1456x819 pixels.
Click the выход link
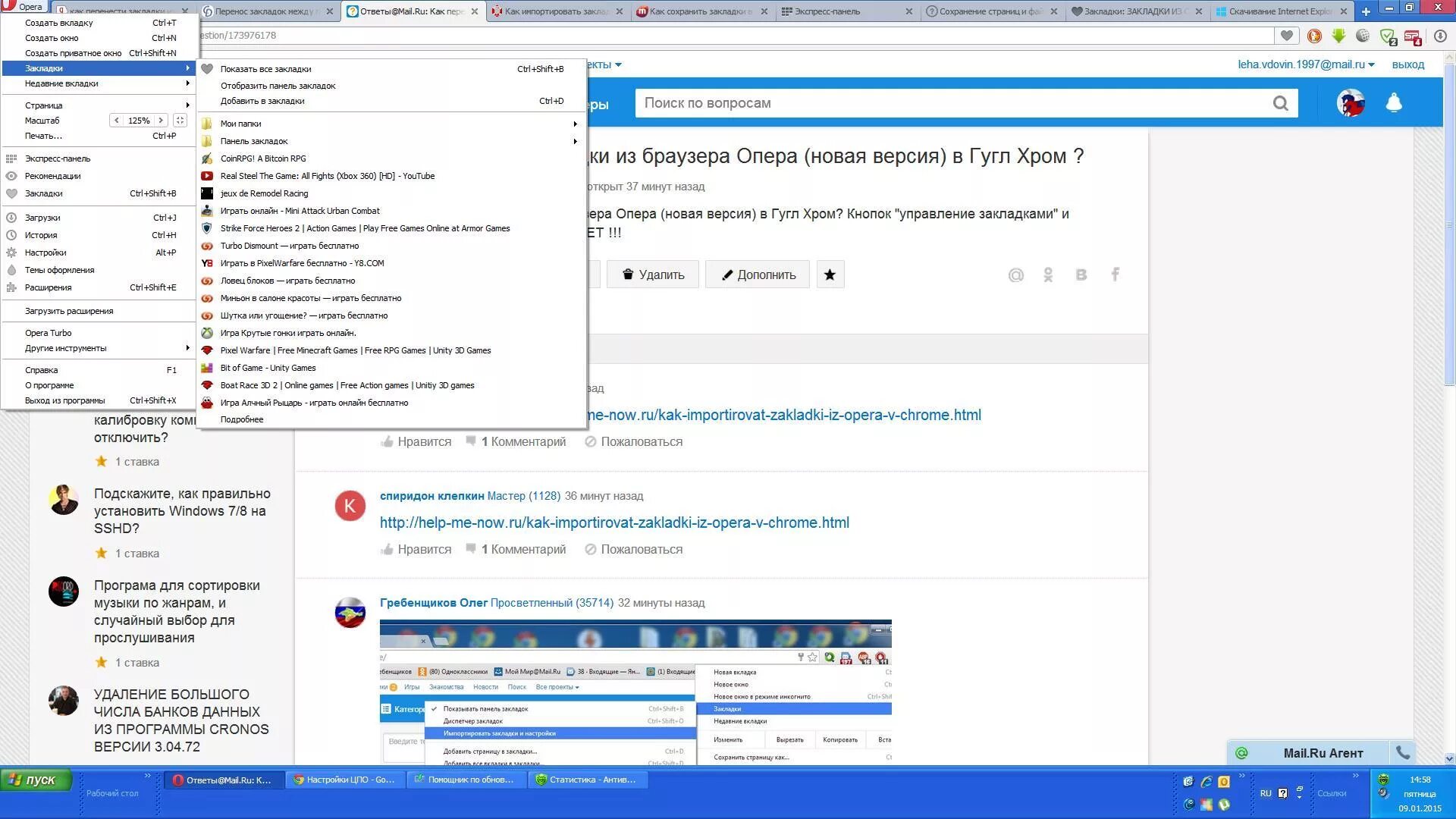(x=1408, y=64)
